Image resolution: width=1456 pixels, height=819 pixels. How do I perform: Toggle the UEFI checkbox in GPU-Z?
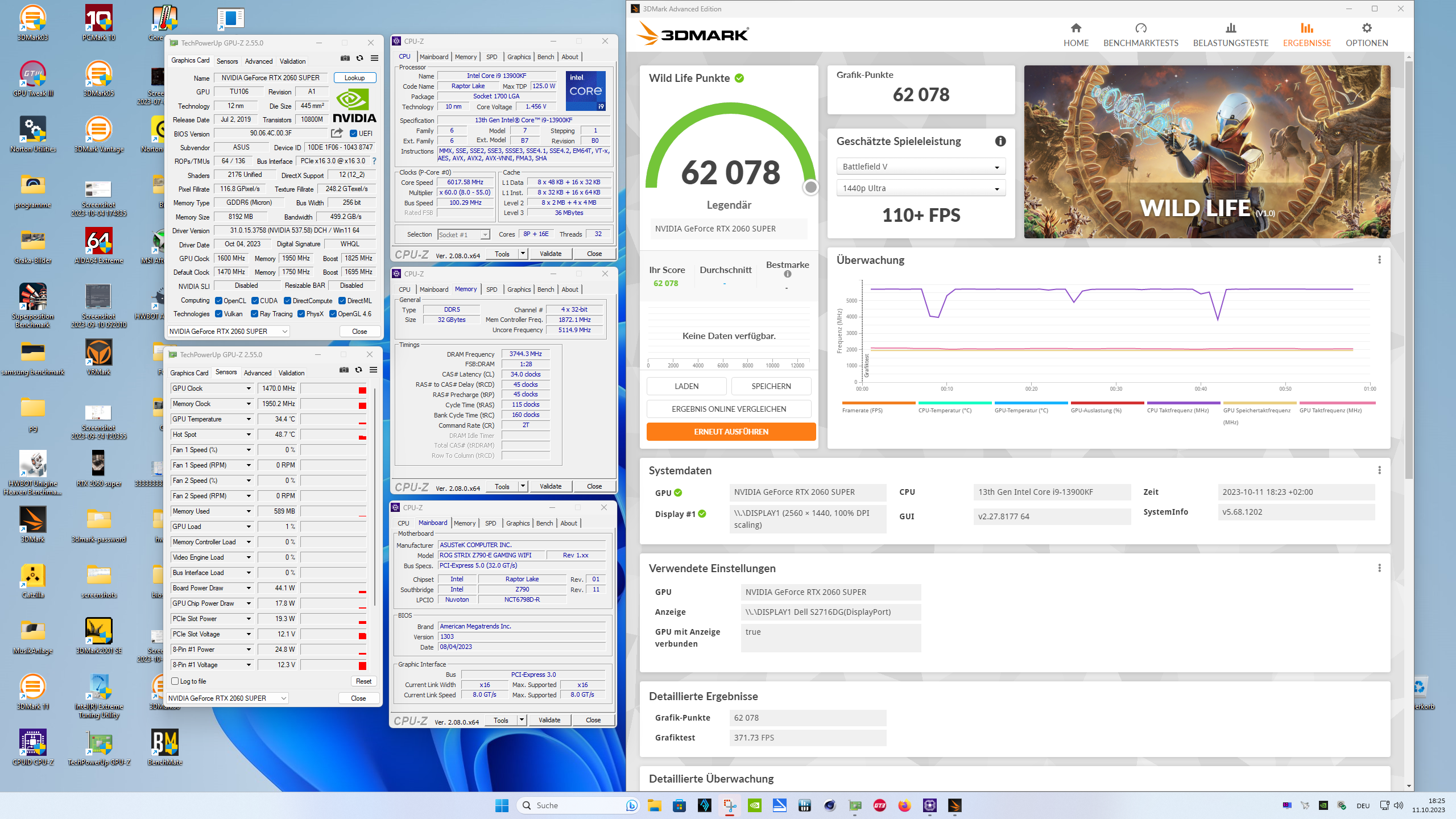click(353, 134)
